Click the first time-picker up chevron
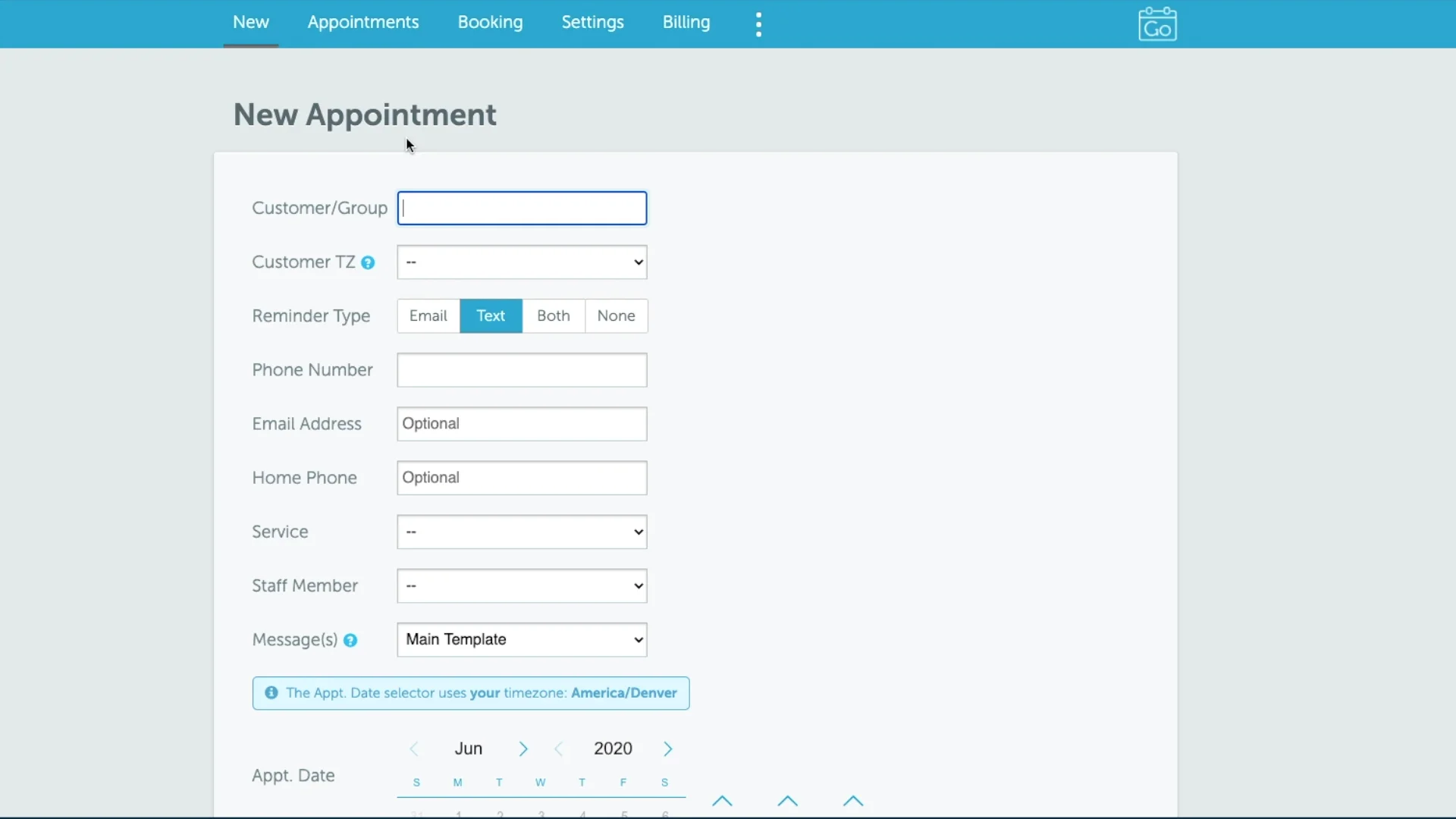 (723, 801)
